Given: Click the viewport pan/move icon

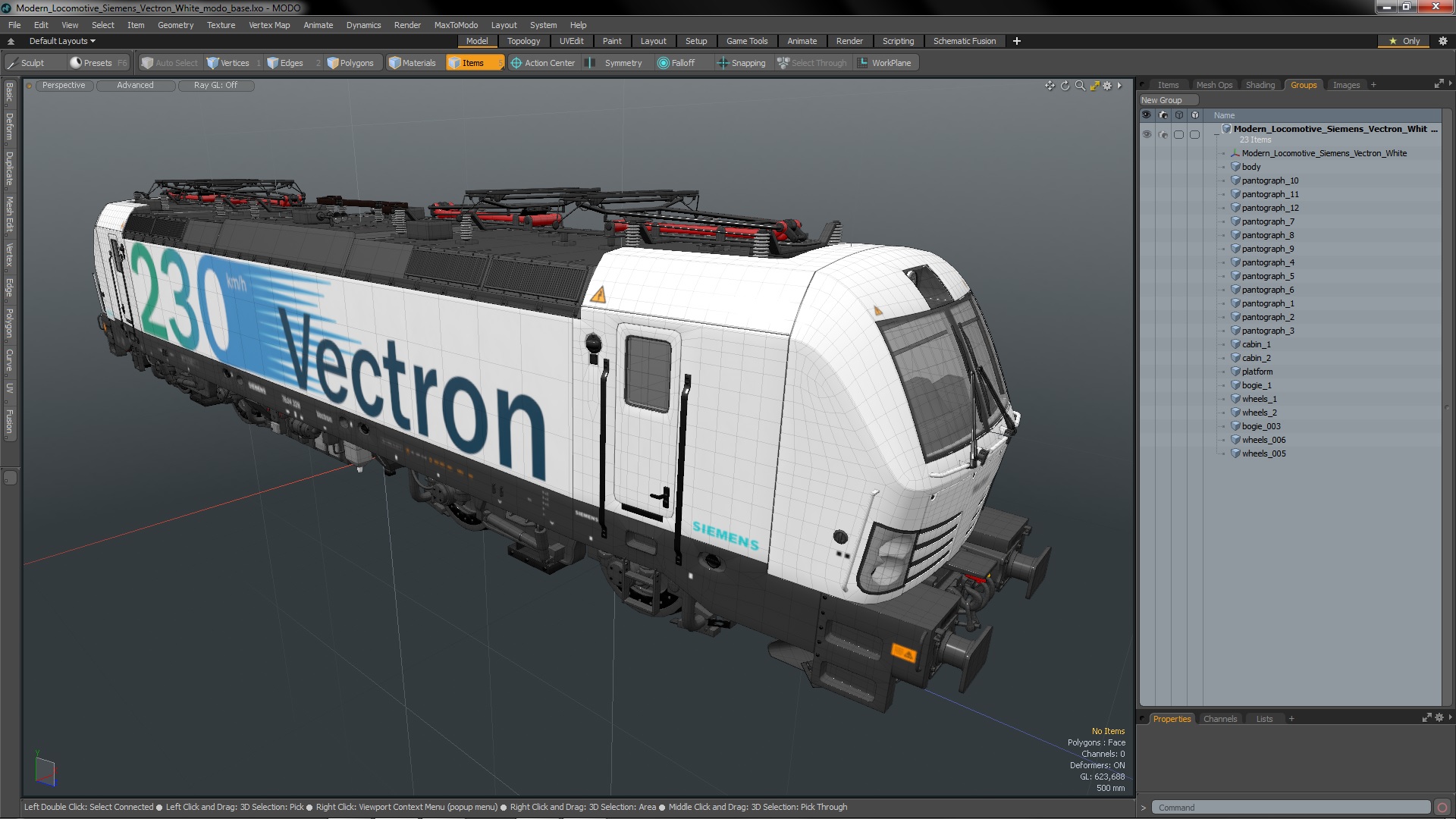Looking at the screenshot, I should [1050, 86].
